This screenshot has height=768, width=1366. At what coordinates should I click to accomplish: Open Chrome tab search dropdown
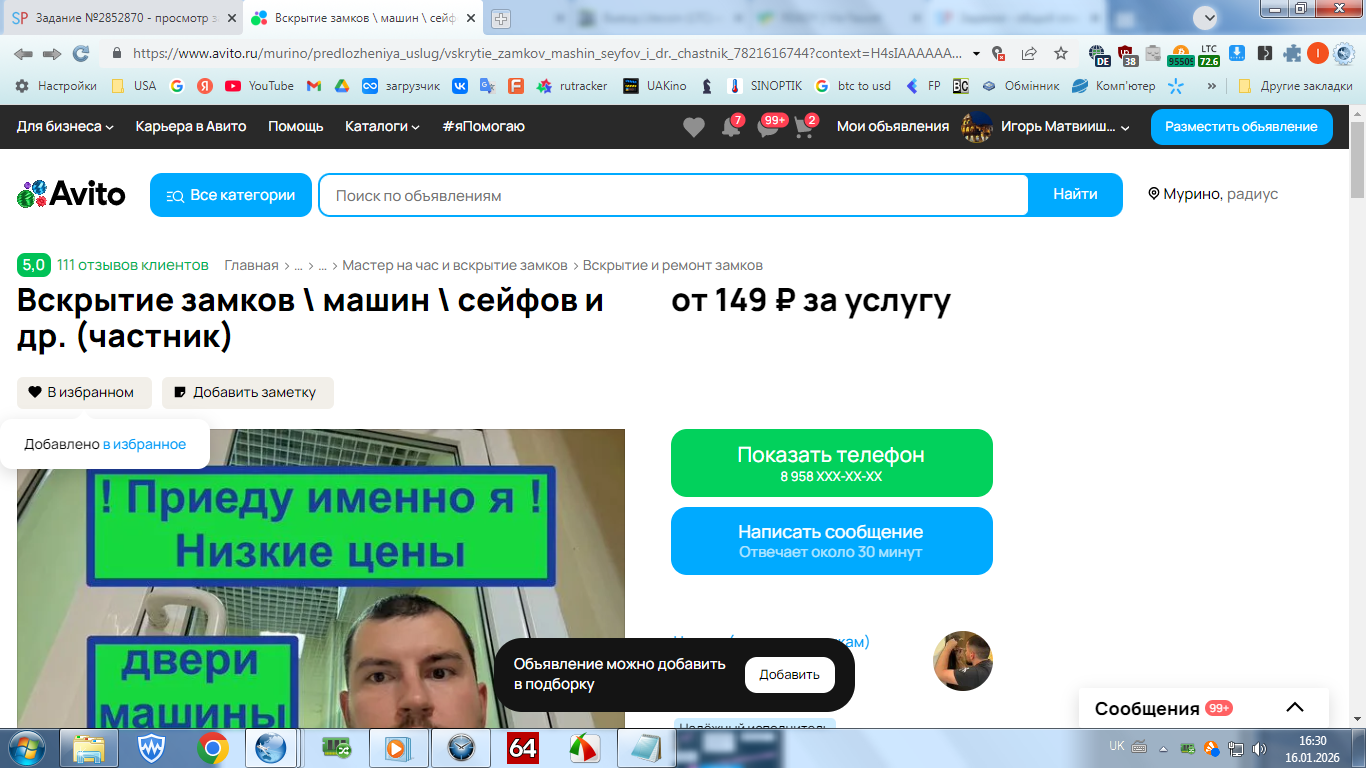click(1208, 17)
